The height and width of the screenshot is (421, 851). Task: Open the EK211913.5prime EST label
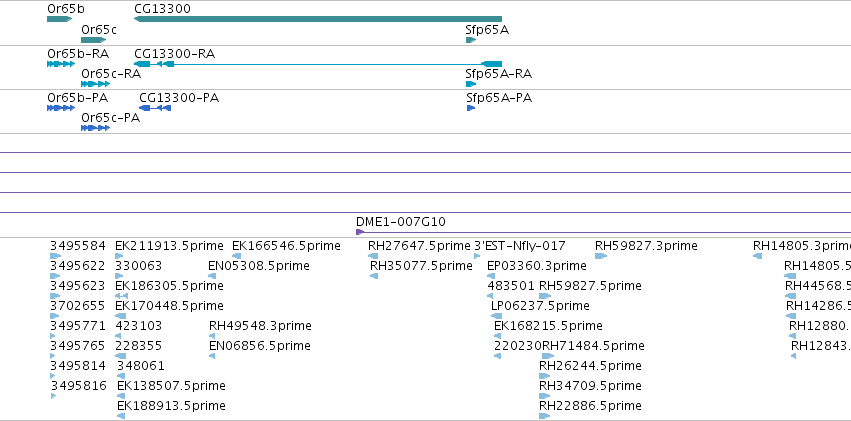(x=169, y=246)
